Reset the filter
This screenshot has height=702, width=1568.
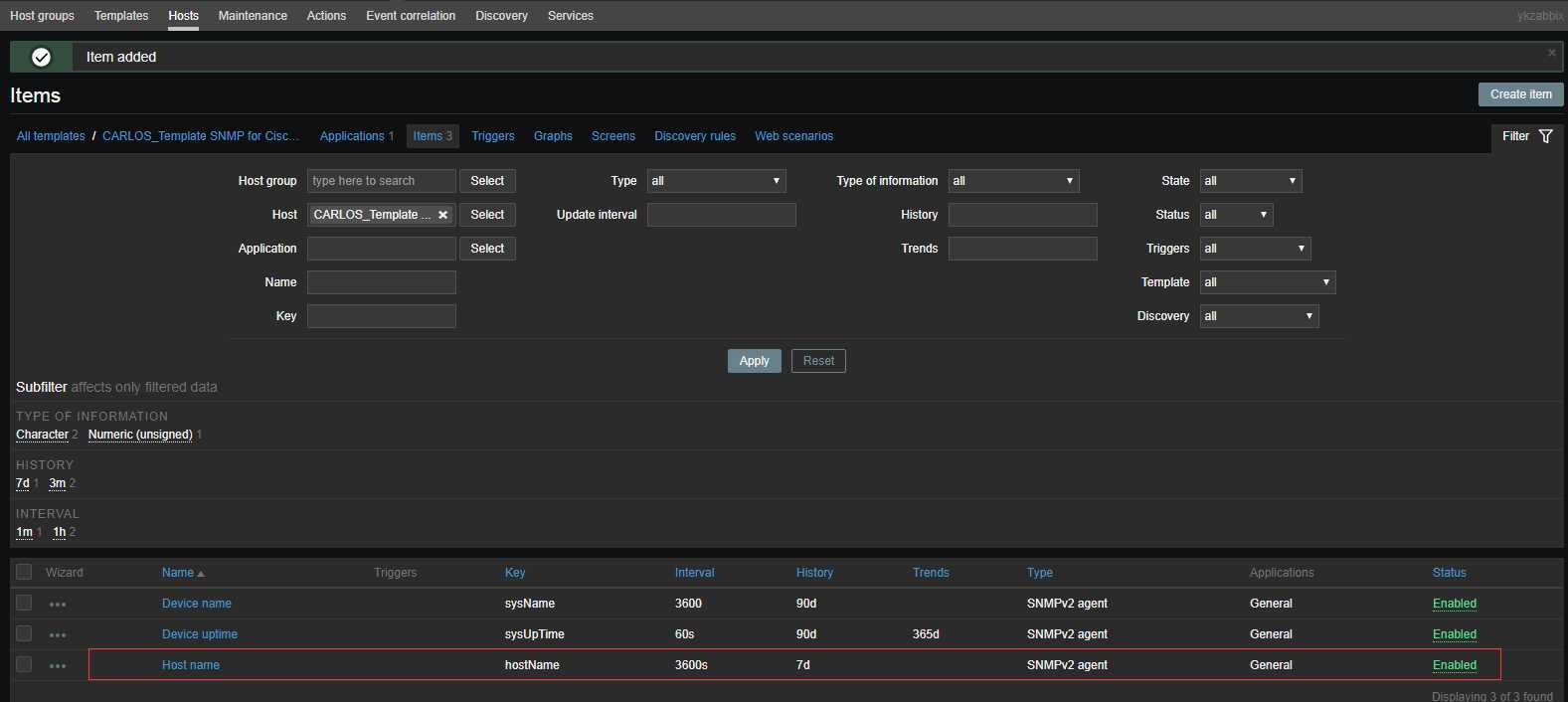pos(818,361)
